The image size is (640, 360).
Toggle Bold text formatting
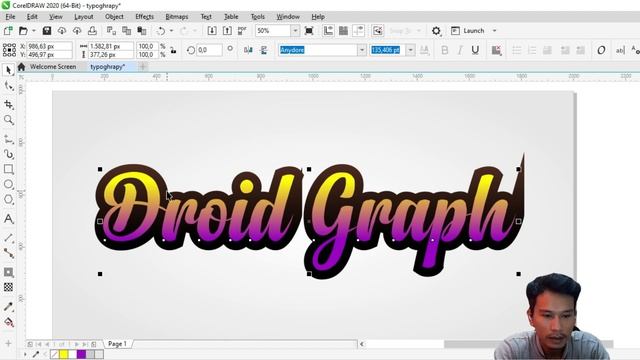click(x=445, y=50)
